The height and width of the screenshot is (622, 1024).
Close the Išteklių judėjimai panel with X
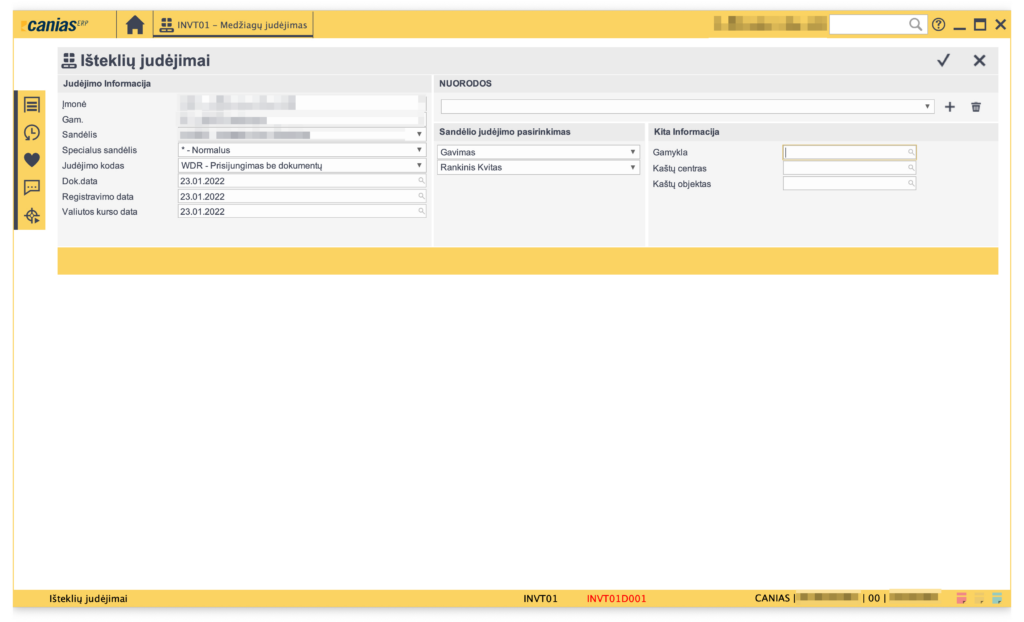[979, 61]
